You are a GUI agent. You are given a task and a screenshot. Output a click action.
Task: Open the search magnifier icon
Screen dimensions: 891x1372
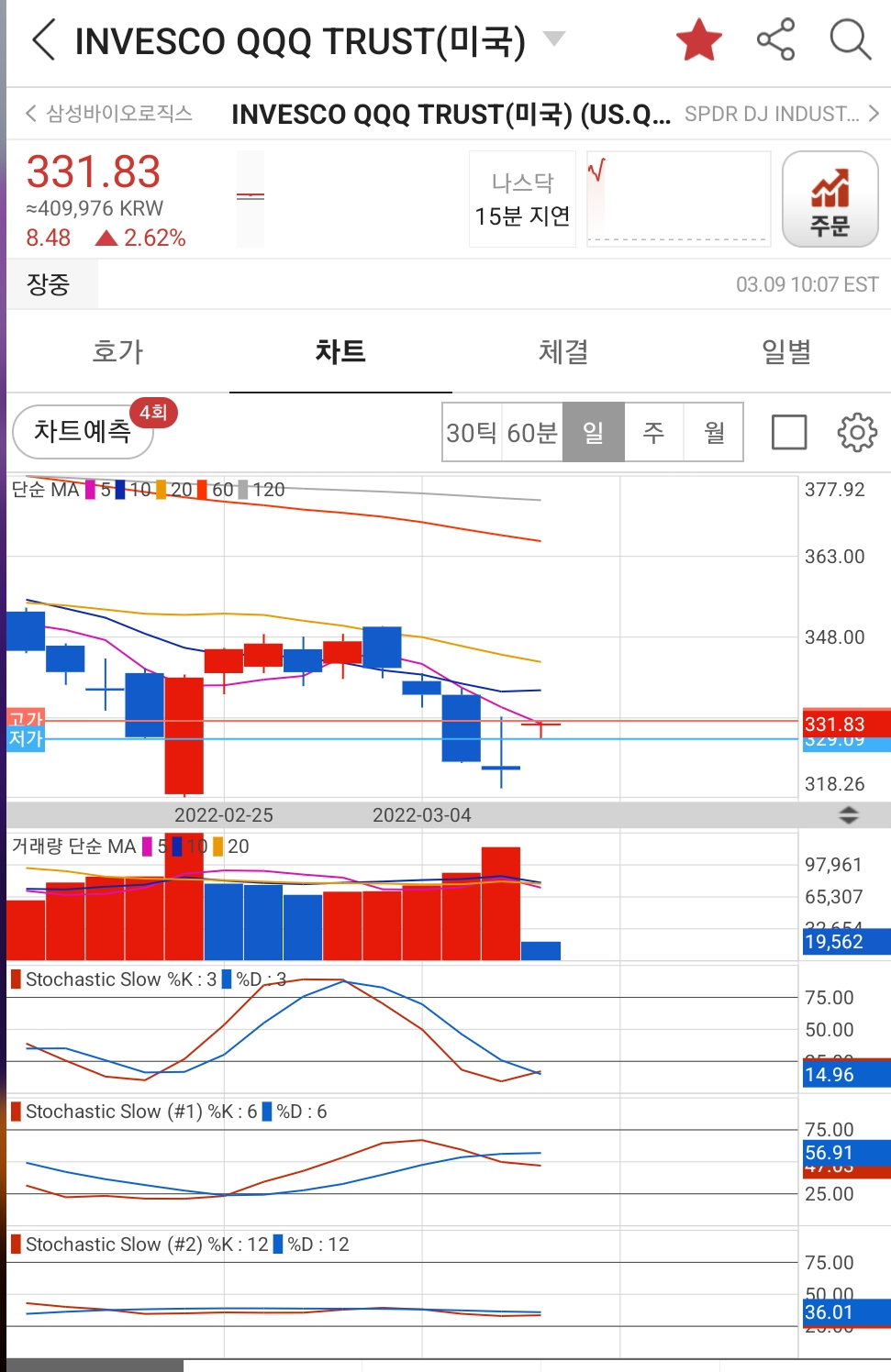[850, 40]
